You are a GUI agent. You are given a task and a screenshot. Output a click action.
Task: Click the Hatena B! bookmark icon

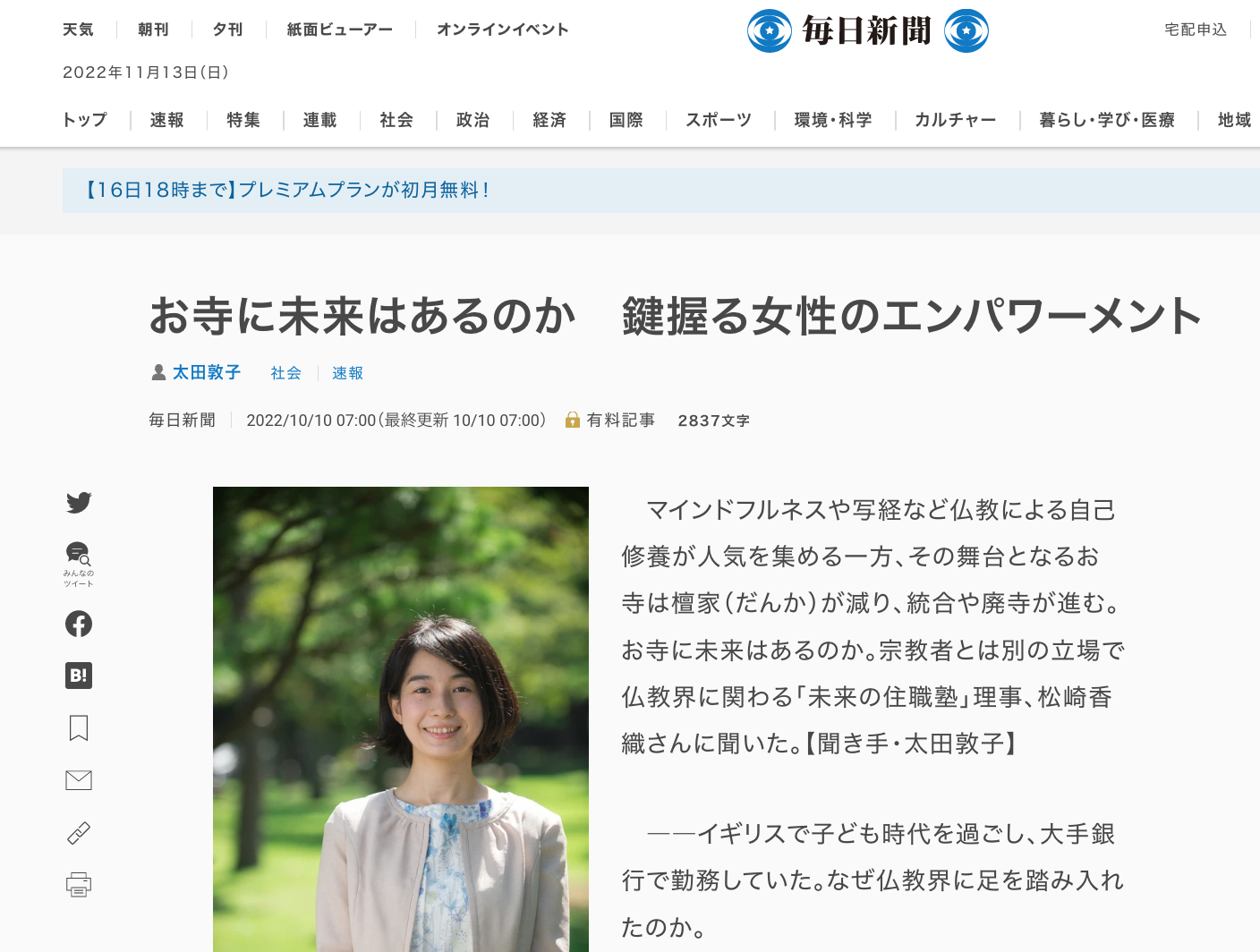click(79, 676)
